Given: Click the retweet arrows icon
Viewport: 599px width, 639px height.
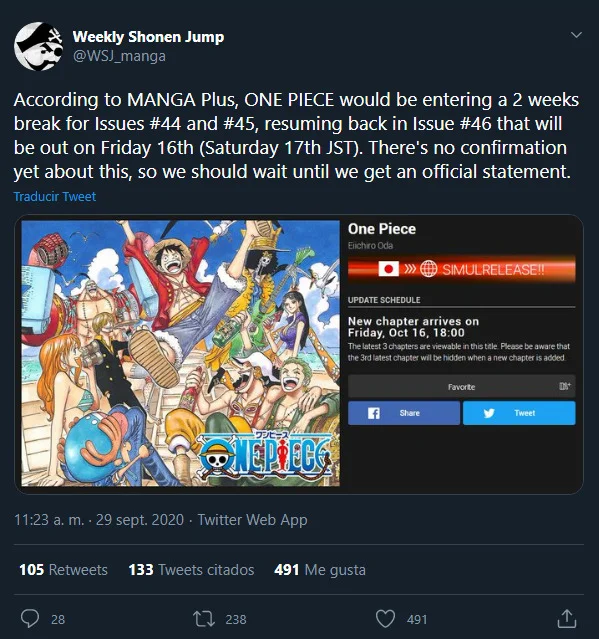Looking at the screenshot, I should click(x=204, y=619).
